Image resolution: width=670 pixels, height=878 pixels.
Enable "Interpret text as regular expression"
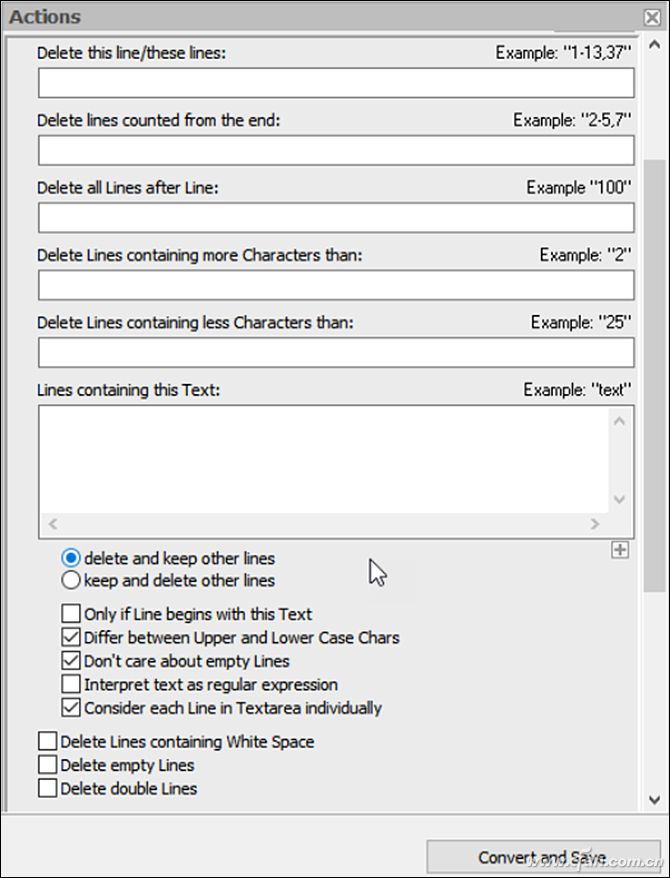pos(71,685)
